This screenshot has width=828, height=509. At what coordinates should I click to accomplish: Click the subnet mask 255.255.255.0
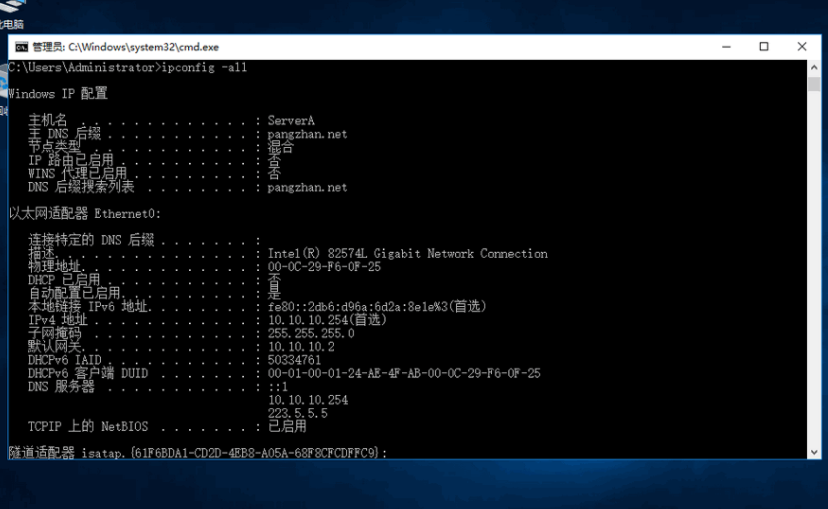(x=311, y=333)
